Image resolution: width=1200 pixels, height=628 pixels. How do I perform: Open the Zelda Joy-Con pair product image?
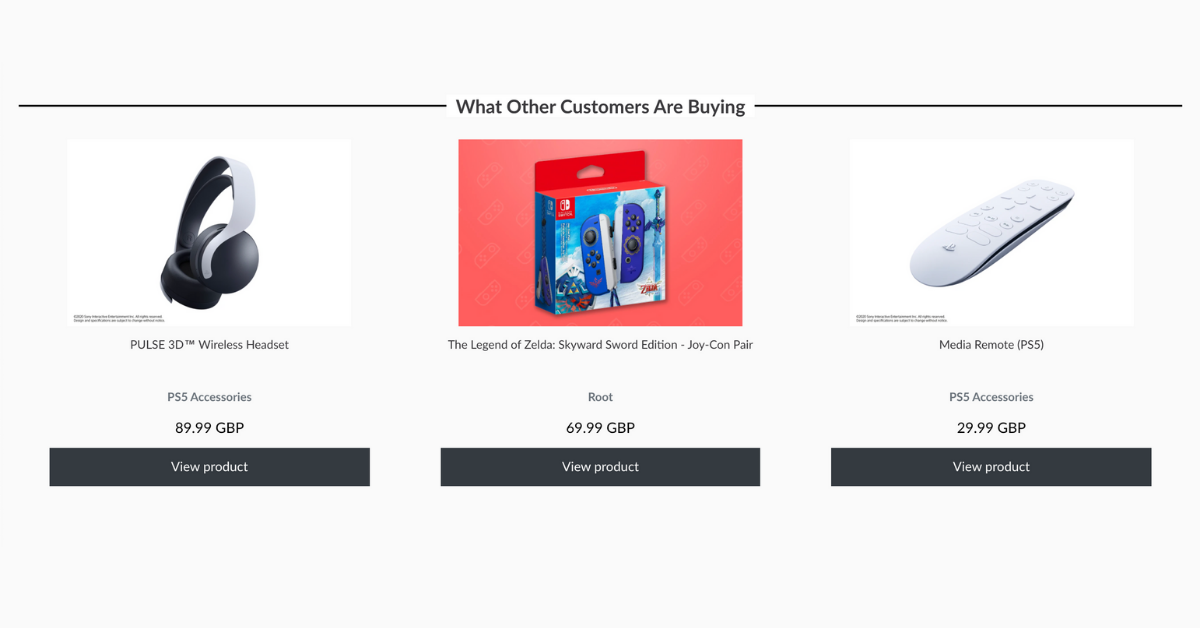(600, 232)
